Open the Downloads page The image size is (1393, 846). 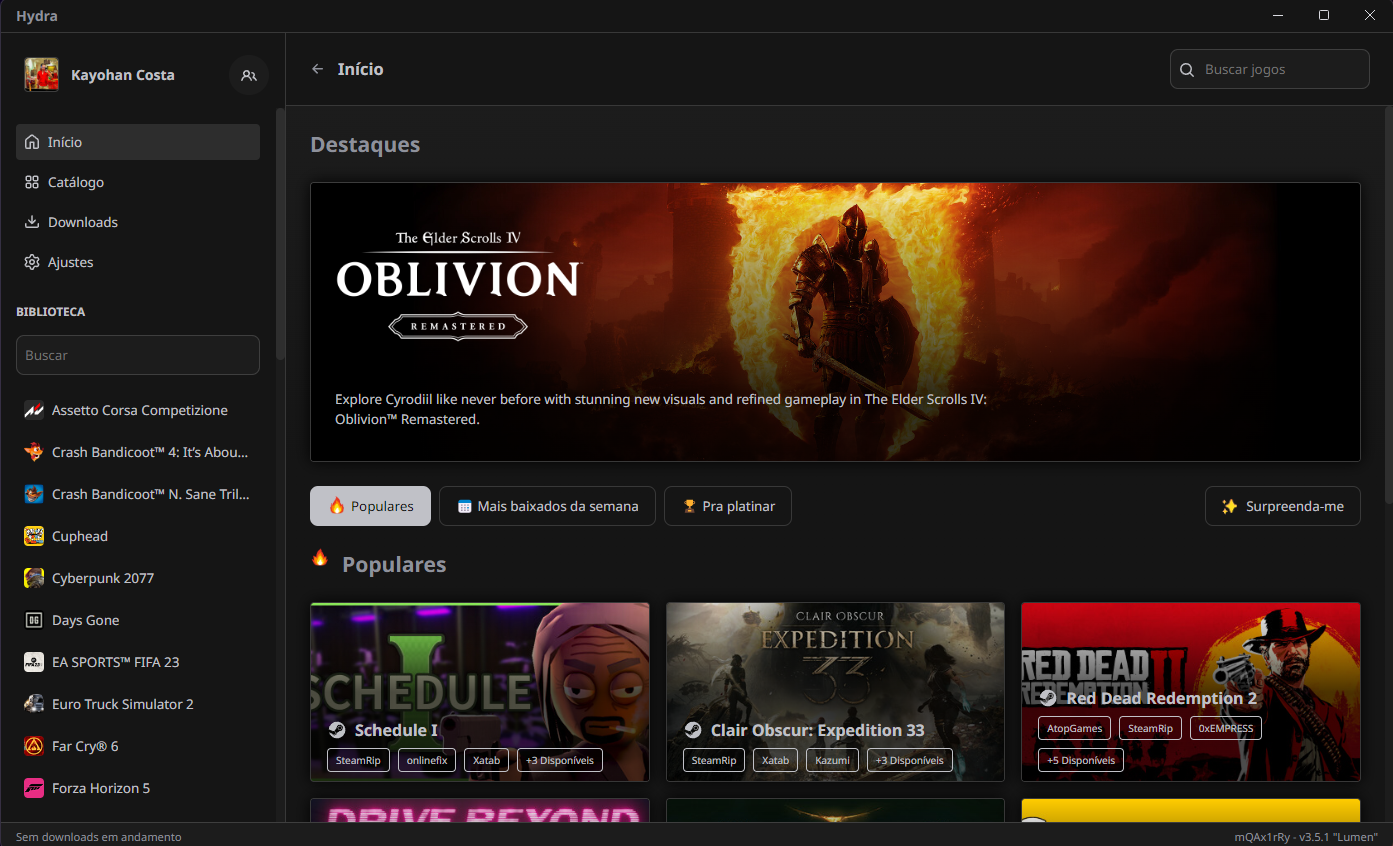tap(138, 222)
